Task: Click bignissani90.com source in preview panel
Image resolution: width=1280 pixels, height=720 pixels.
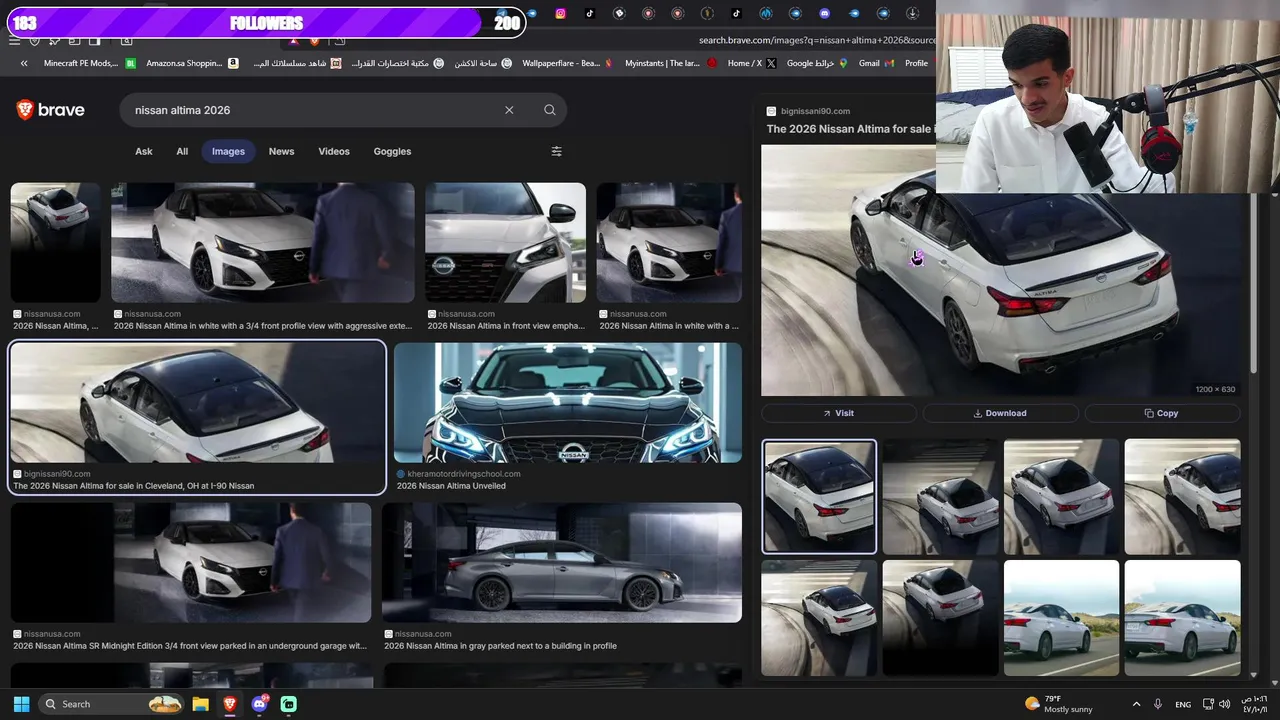Action: click(815, 111)
